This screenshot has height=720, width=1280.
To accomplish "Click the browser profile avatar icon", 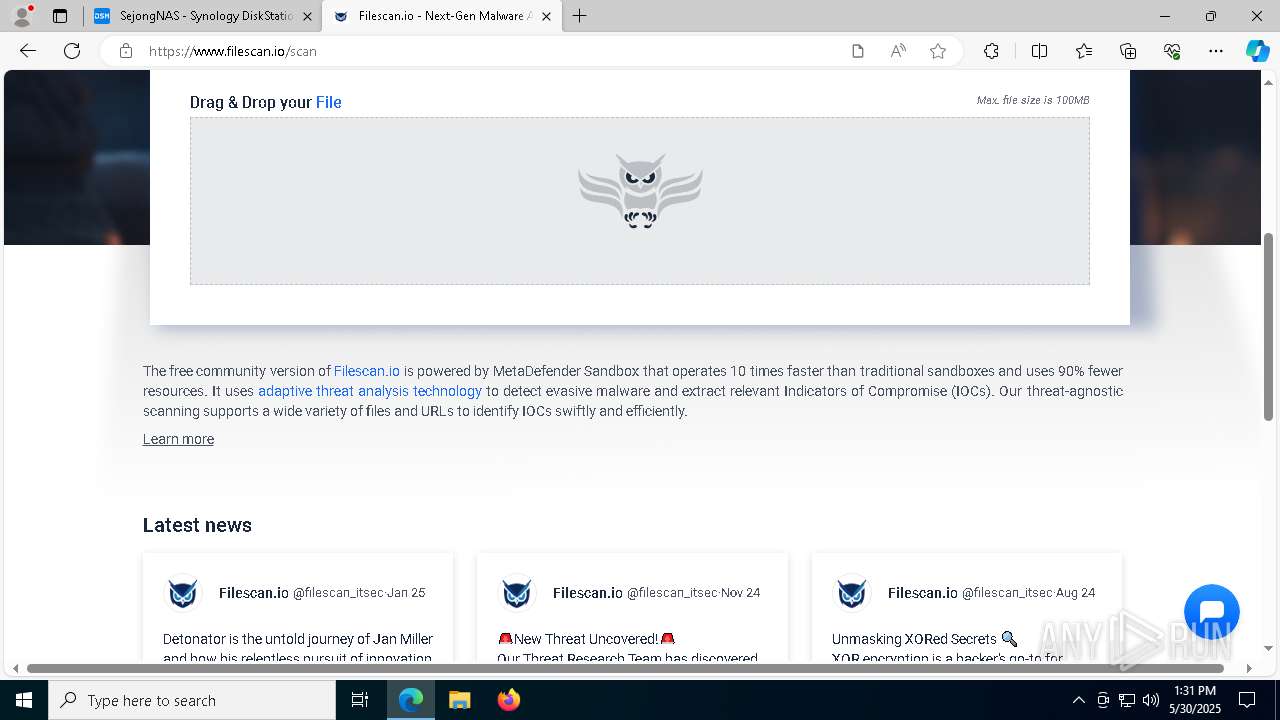I will click(22, 16).
